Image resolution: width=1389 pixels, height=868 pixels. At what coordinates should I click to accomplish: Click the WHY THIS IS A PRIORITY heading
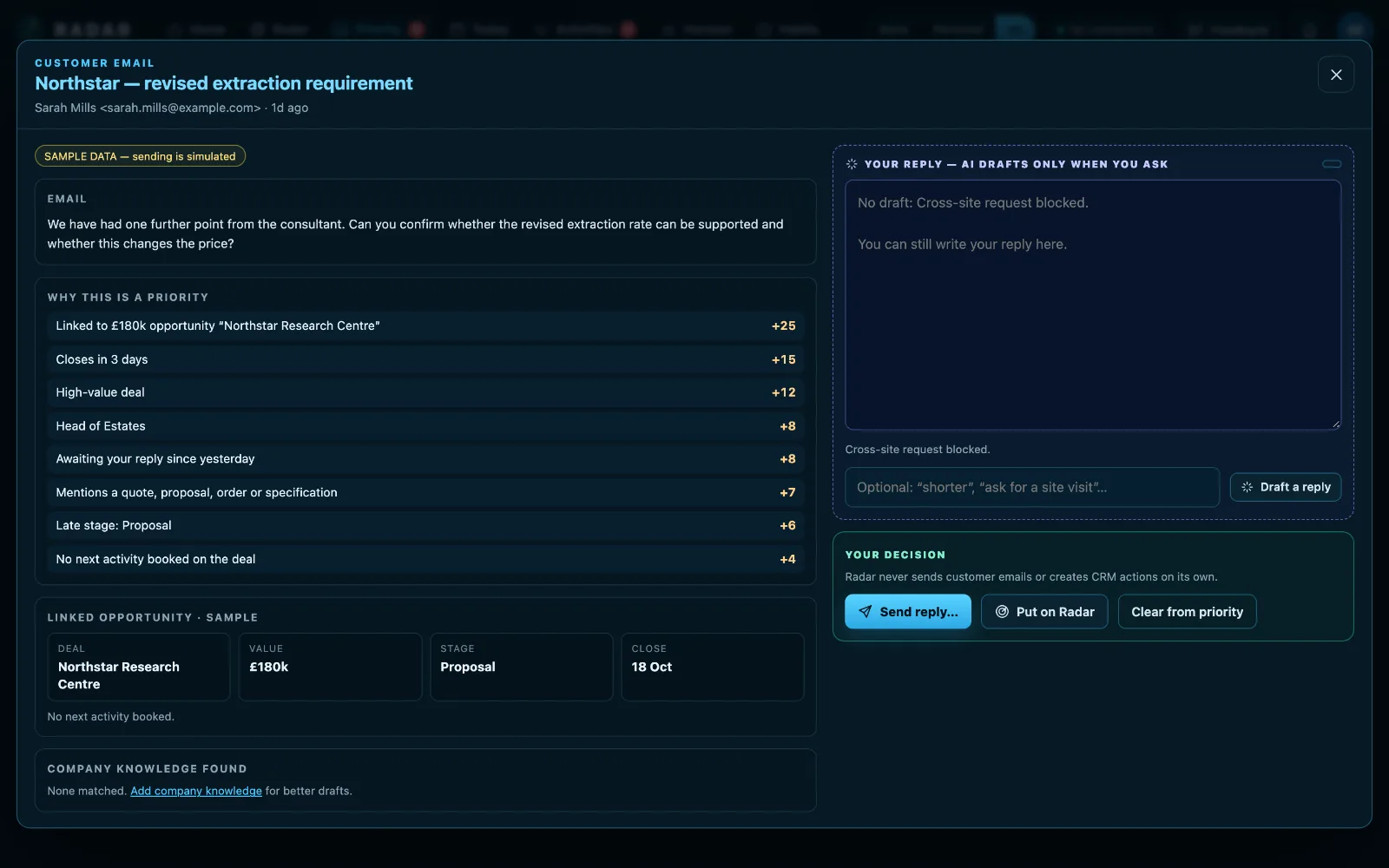click(128, 297)
